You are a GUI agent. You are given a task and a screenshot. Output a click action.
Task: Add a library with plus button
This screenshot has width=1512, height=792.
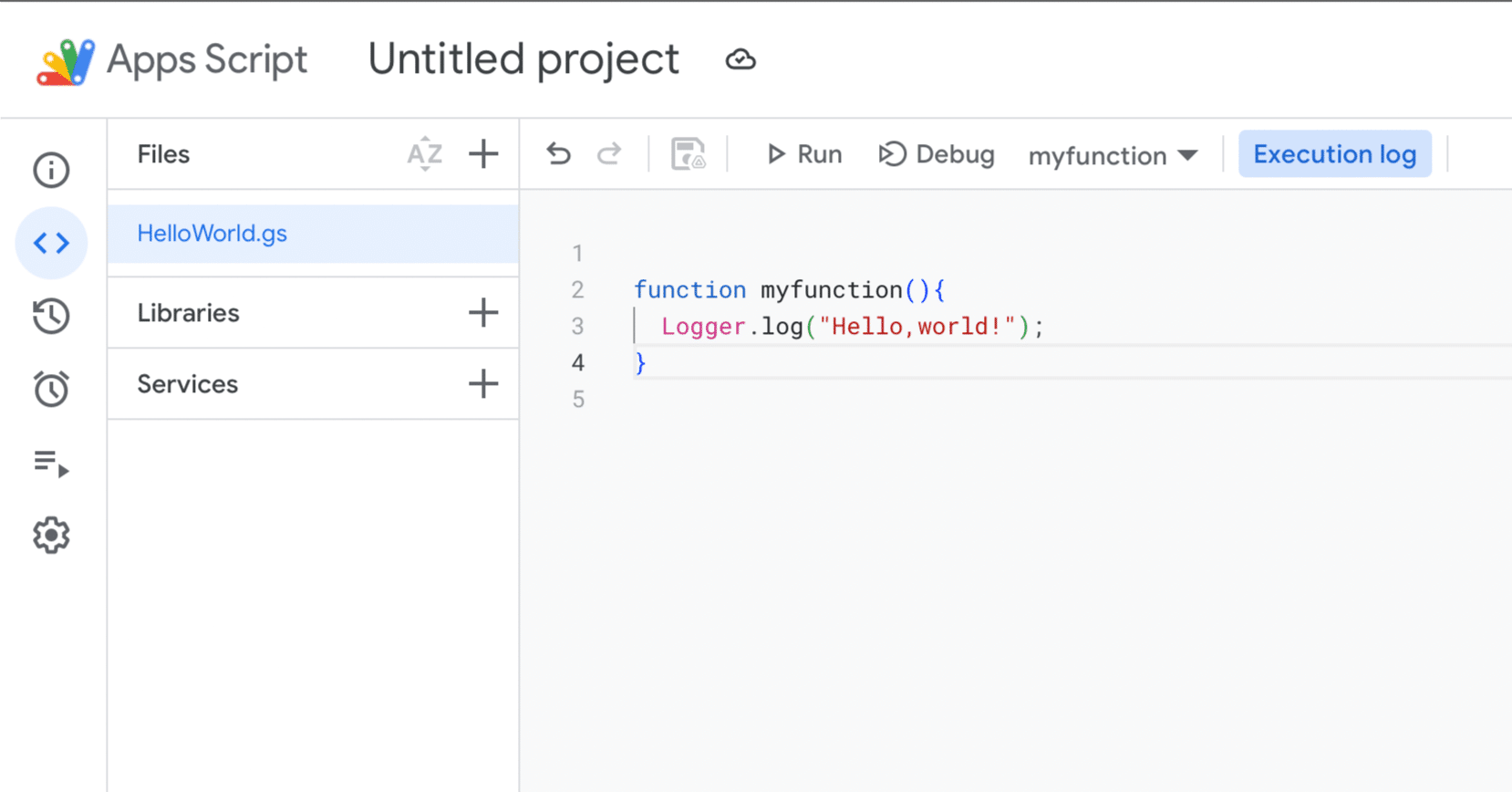pyautogui.click(x=483, y=313)
